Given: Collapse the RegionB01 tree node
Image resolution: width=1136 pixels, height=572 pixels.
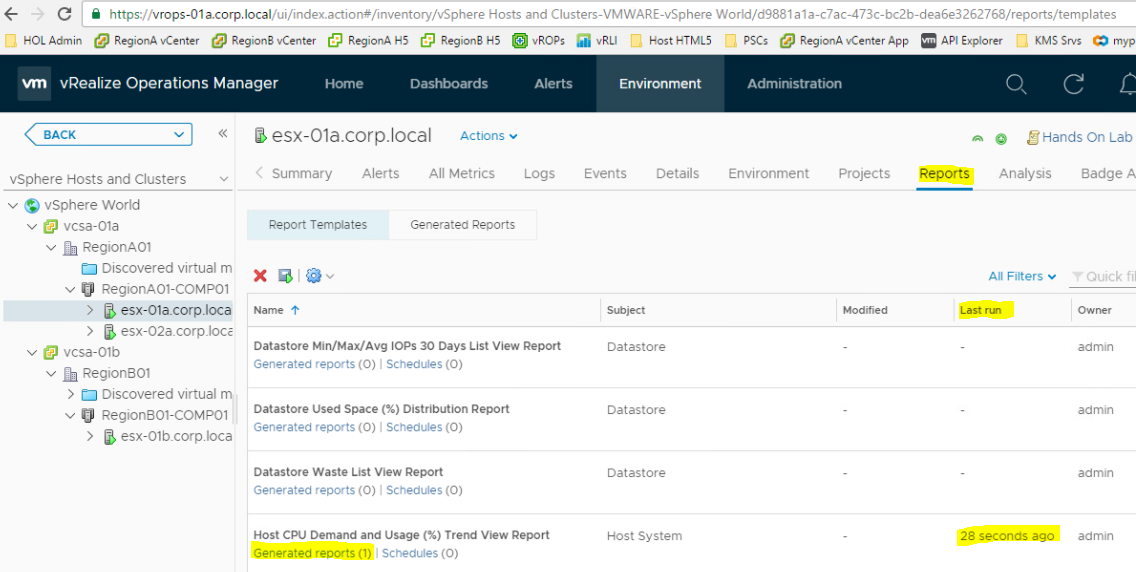Looking at the screenshot, I should [x=51, y=374].
